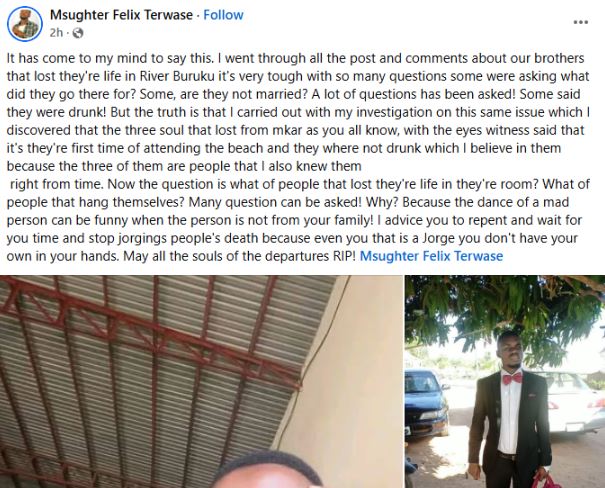The image size is (605, 488).
Task: Open the right photo of man in suit
Action: click(x=505, y=382)
